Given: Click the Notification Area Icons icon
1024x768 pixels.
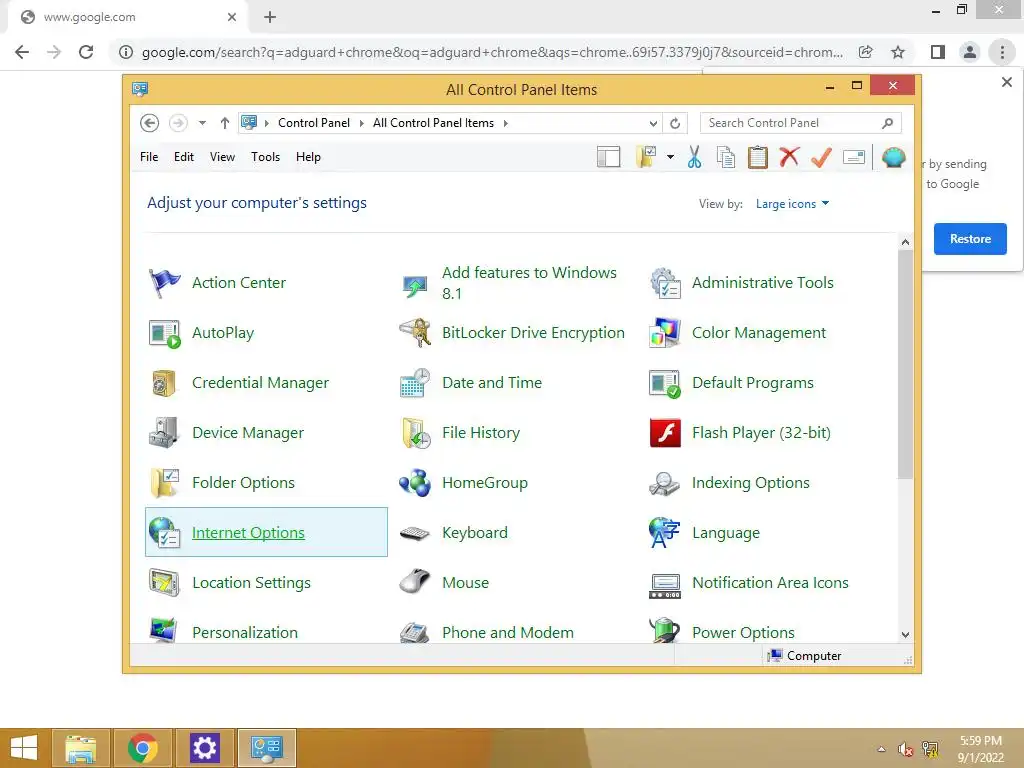Looking at the screenshot, I should click(x=665, y=585).
